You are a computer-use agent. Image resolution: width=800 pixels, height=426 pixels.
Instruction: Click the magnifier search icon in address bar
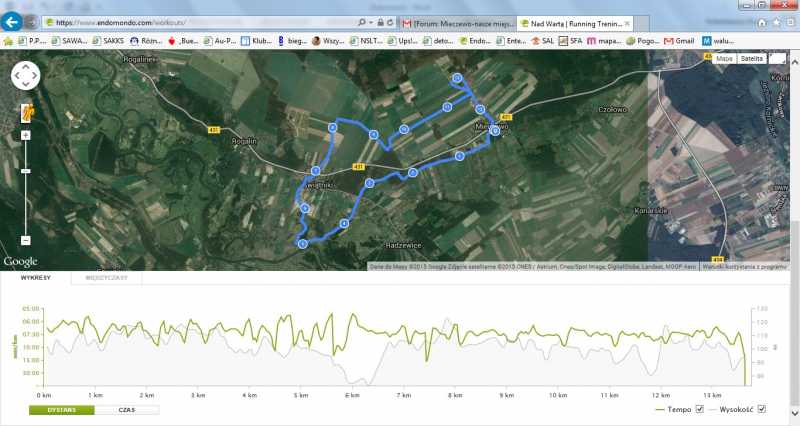[x=362, y=23]
